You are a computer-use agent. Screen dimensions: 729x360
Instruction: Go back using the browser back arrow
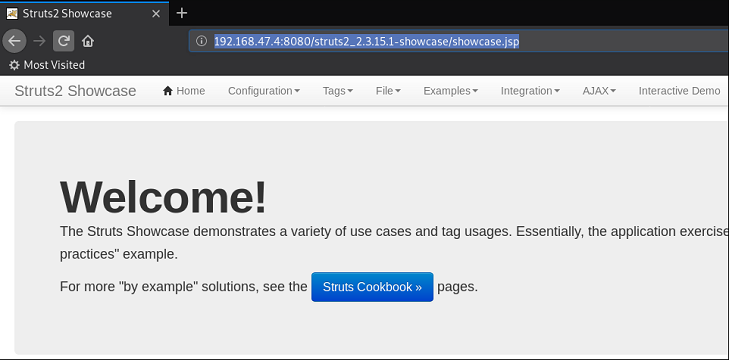coord(14,41)
